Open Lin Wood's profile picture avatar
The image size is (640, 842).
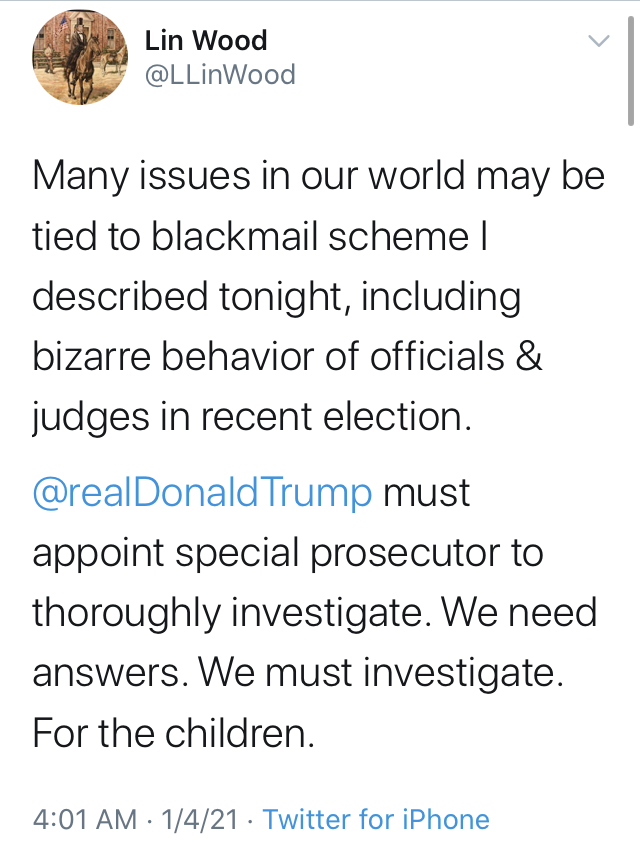pos(80,57)
